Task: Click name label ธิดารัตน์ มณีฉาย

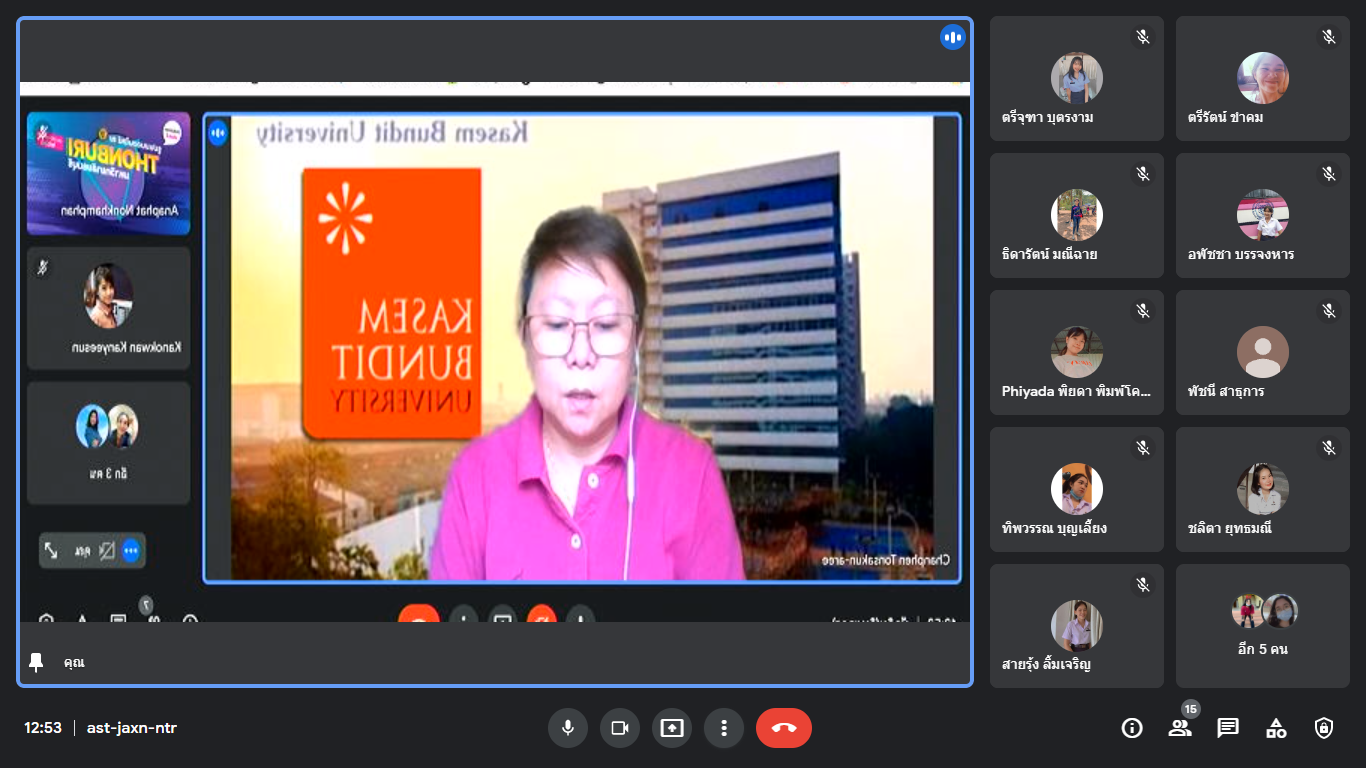Action: (1049, 254)
